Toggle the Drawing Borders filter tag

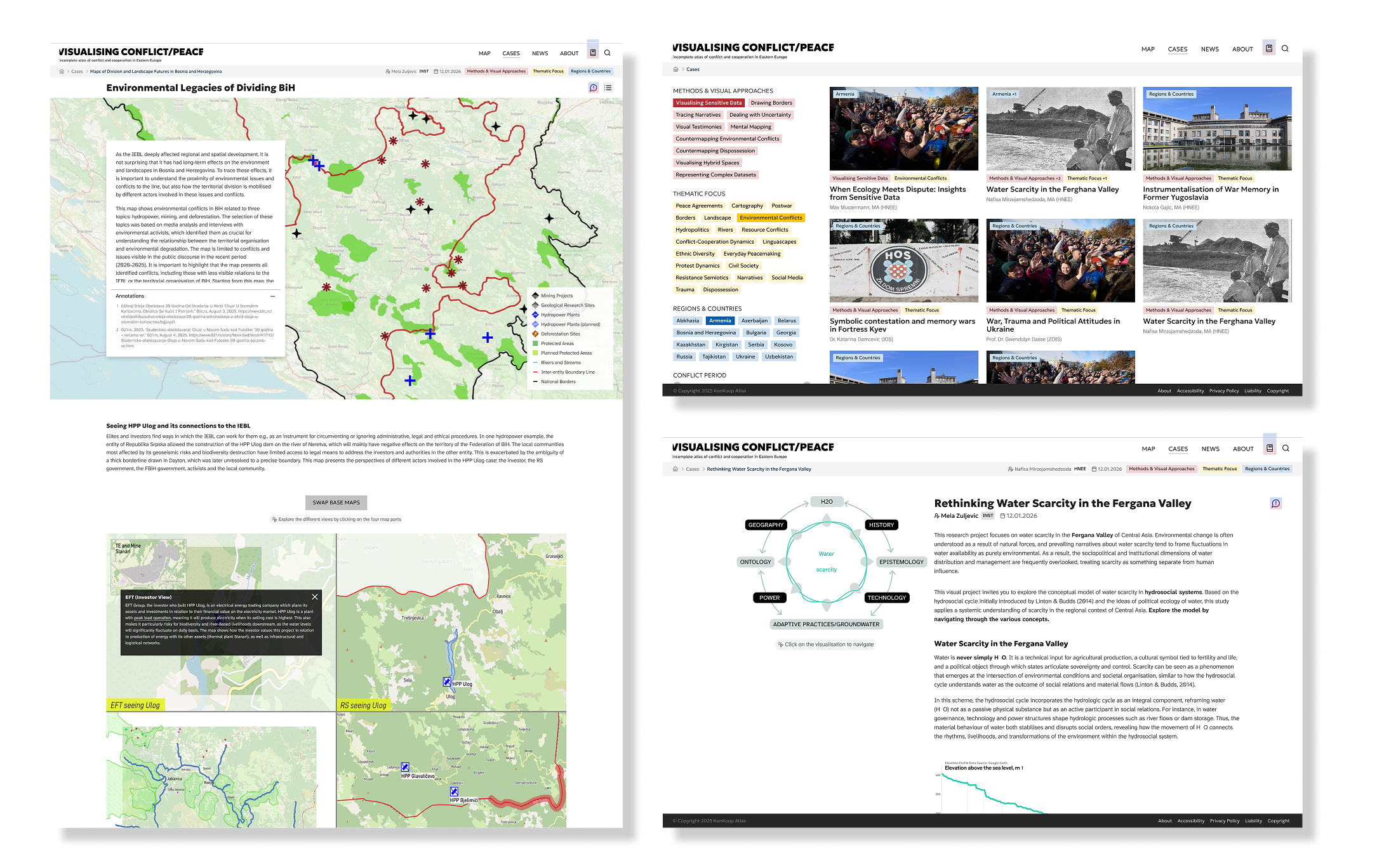(x=771, y=103)
